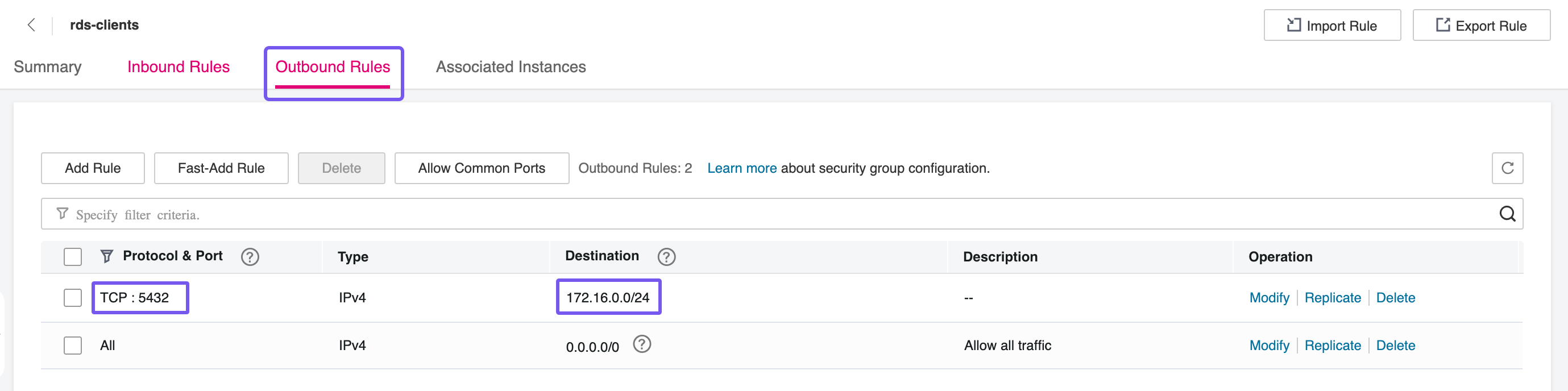Check the All protocol rule checkbox
Viewport: 1568px width, 391px height.
[73, 346]
